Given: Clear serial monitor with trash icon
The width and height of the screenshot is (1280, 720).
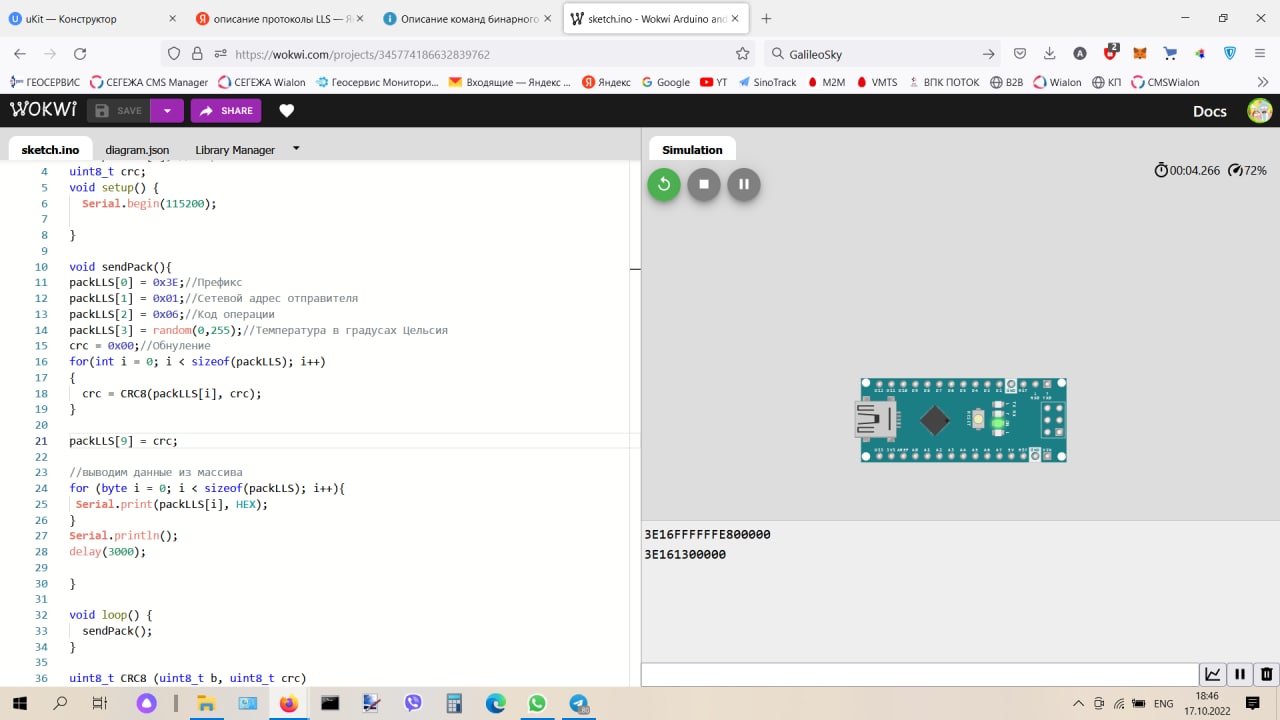Looking at the screenshot, I should pyautogui.click(x=1266, y=675).
